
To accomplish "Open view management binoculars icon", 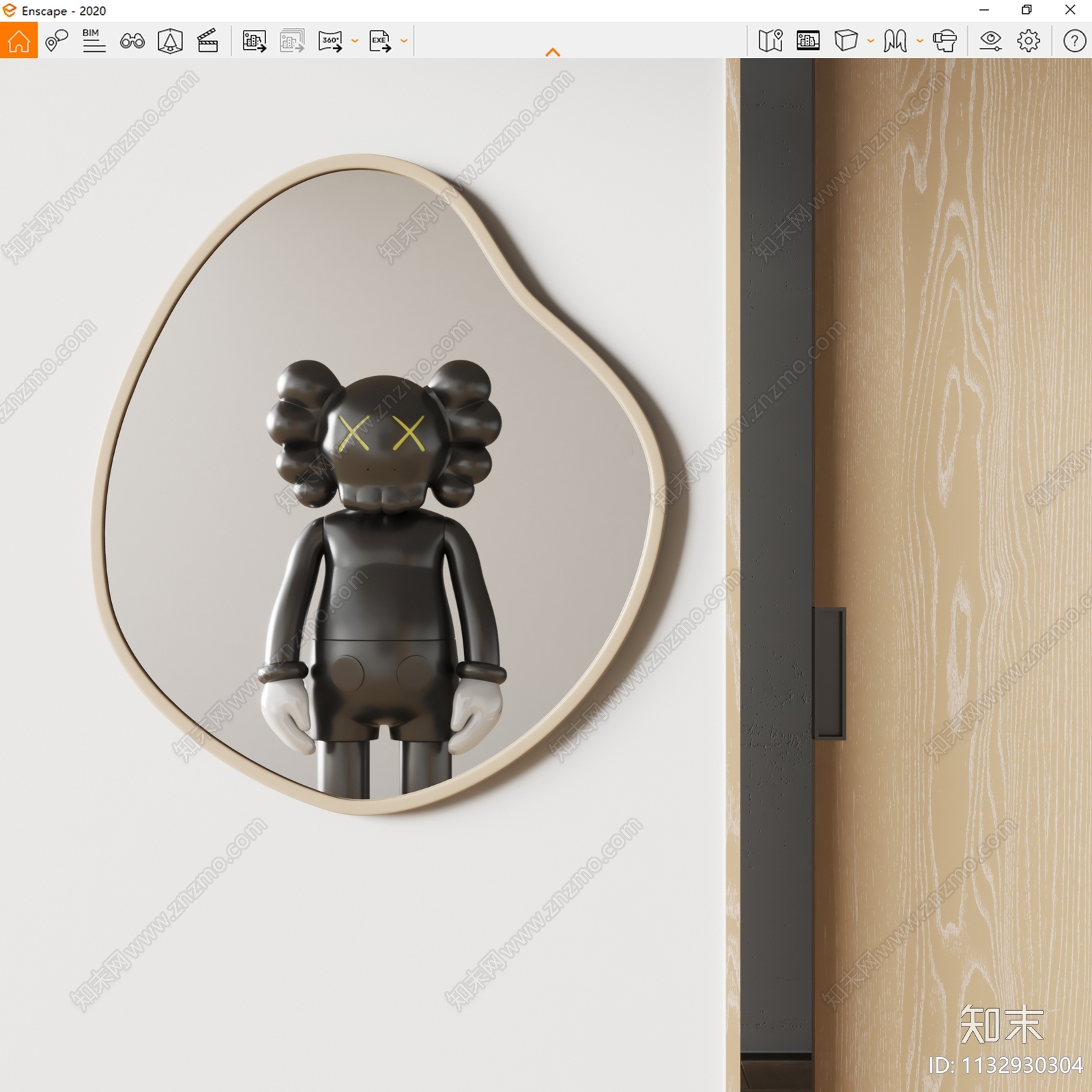I will pos(132,42).
